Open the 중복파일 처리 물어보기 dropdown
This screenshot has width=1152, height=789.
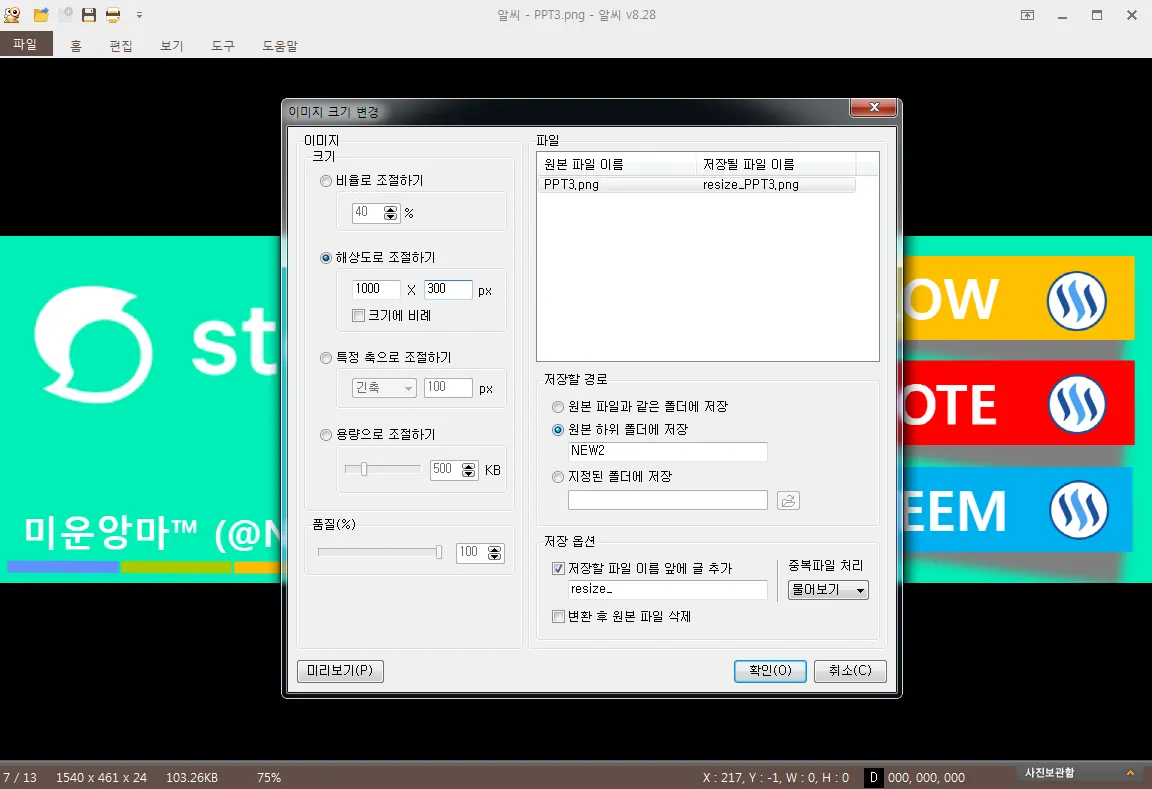tap(828, 591)
